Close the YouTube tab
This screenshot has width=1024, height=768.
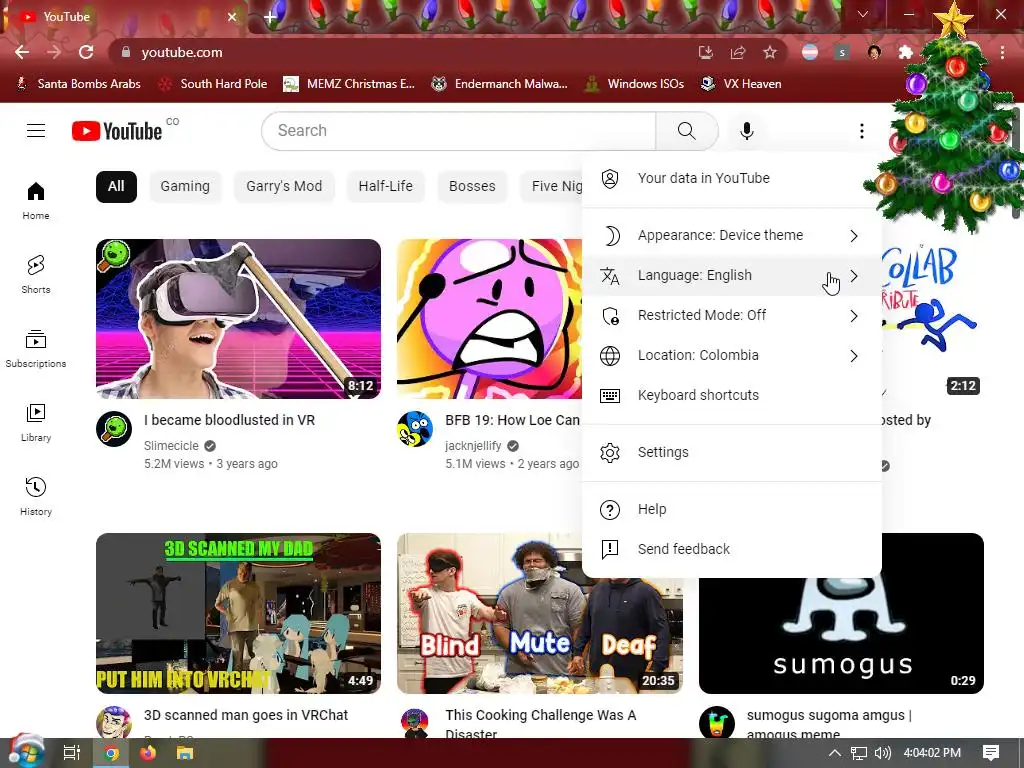pyautogui.click(x=232, y=17)
